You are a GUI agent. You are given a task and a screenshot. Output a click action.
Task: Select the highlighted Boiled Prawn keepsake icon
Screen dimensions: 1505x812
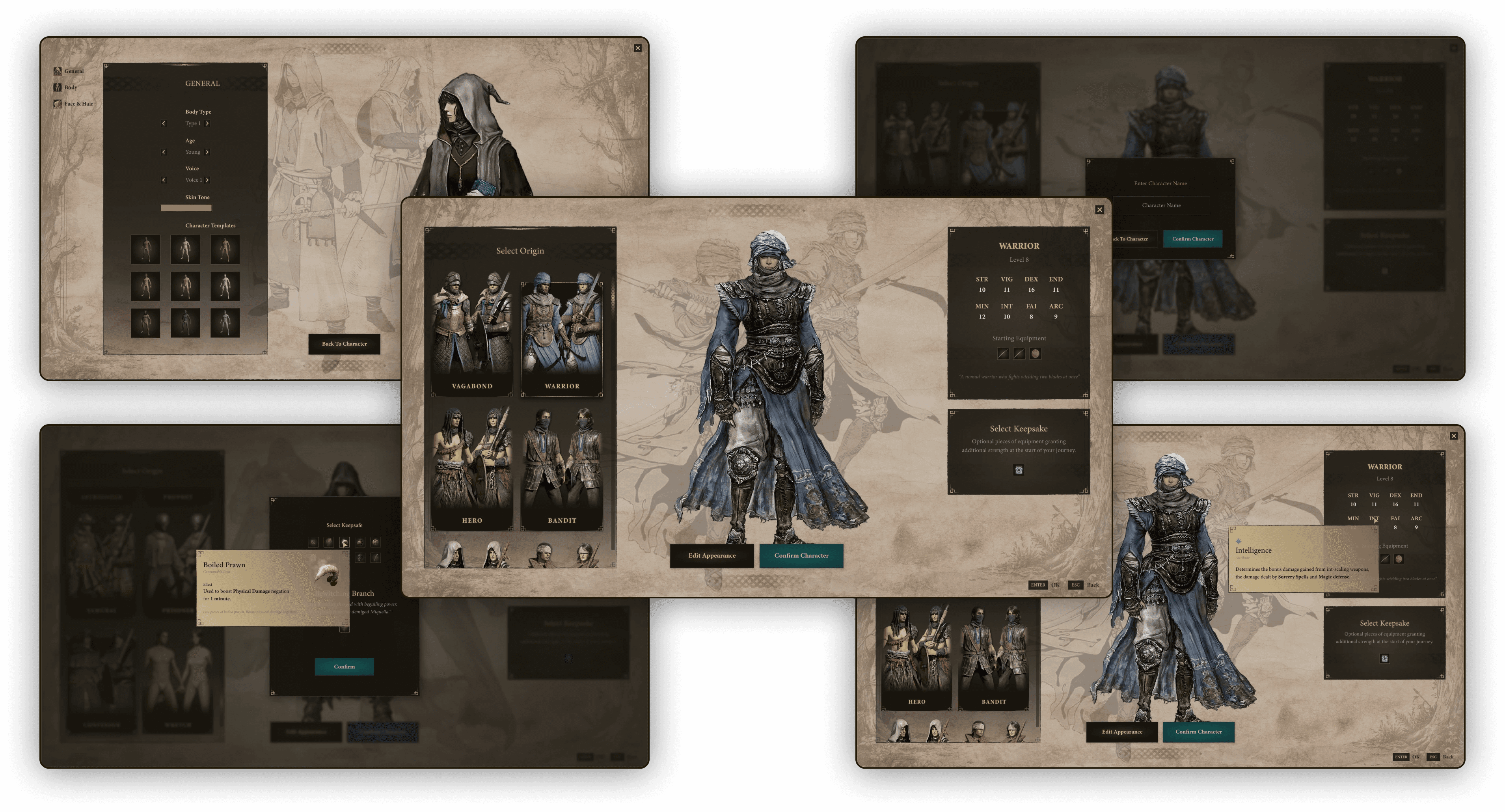[x=344, y=543]
